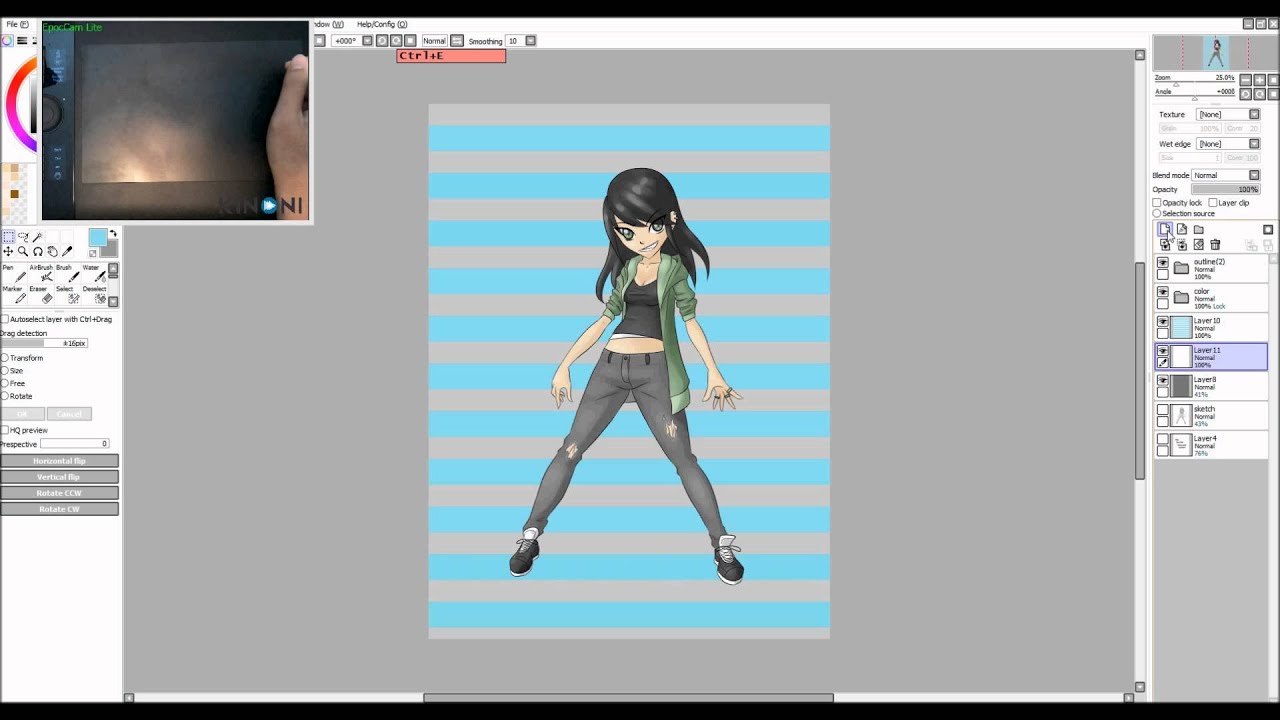Click the navigator preview thumbnail

1215,52
